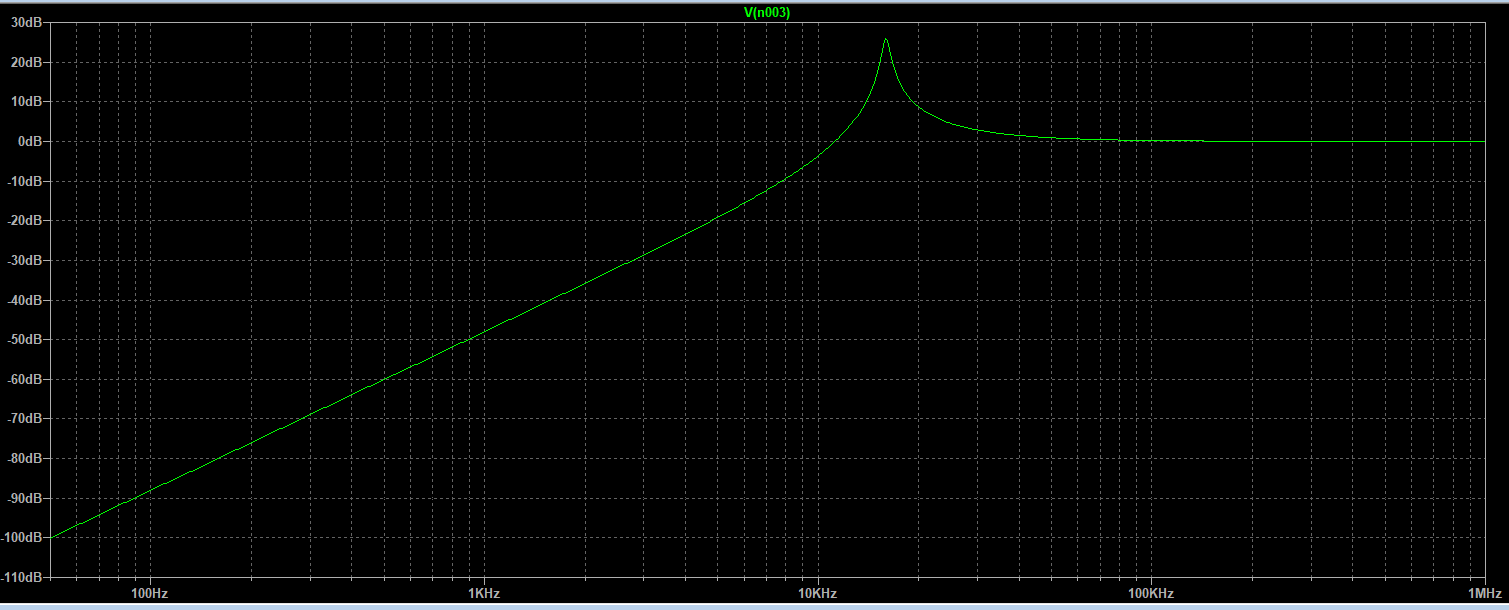This screenshot has height=610, width=1509.
Task: Click the 10KHz frequency axis label
Action: pyautogui.click(x=817, y=594)
